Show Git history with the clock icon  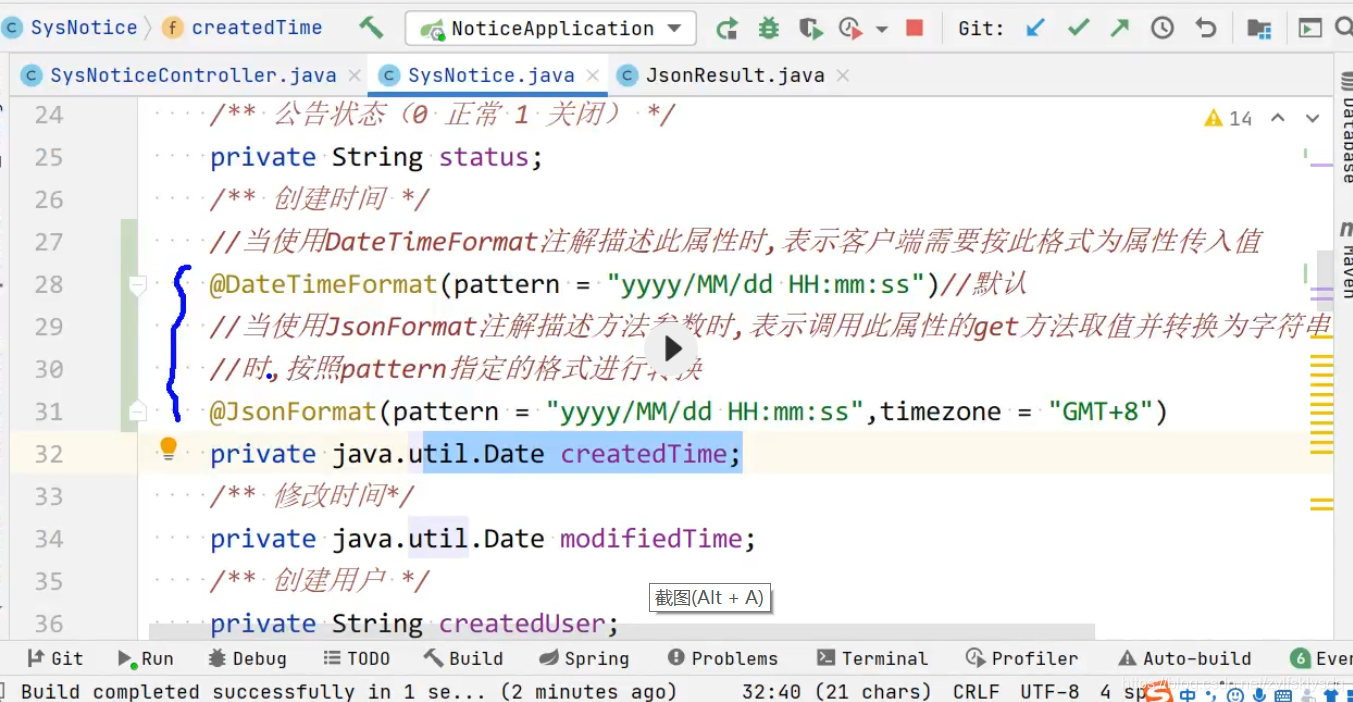pos(1162,28)
